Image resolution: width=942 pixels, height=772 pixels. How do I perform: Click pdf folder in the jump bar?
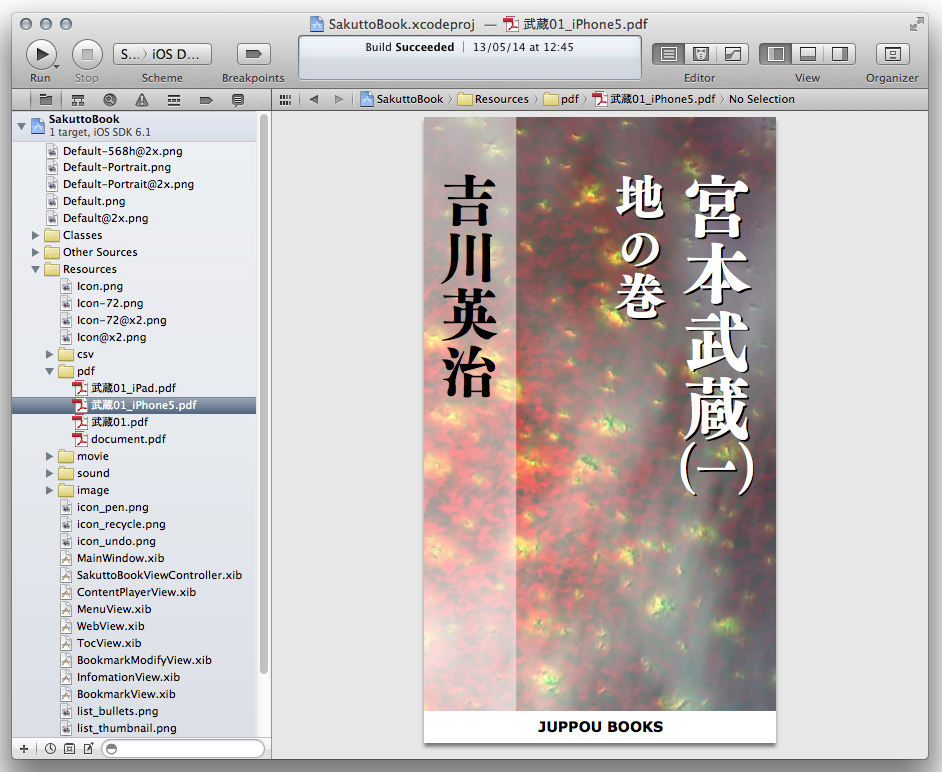(x=561, y=99)
